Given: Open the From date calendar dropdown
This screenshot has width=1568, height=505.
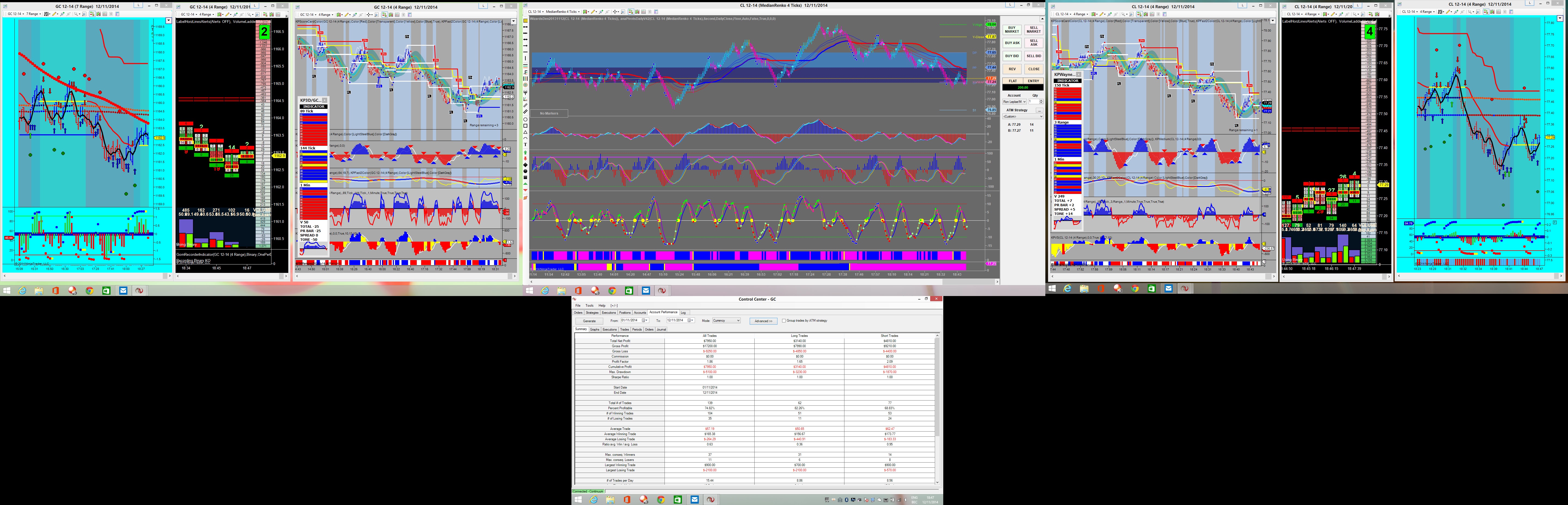Looking at the screenshot, I should click(645, 321).
